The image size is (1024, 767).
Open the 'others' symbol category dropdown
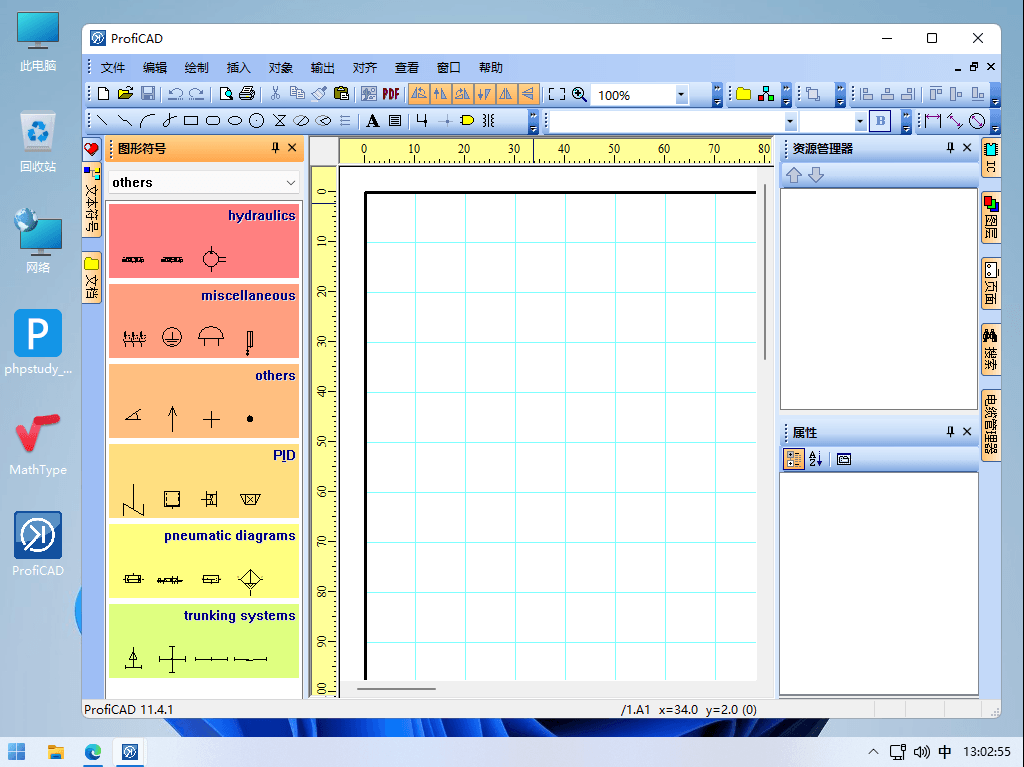[x=204, y=182]
